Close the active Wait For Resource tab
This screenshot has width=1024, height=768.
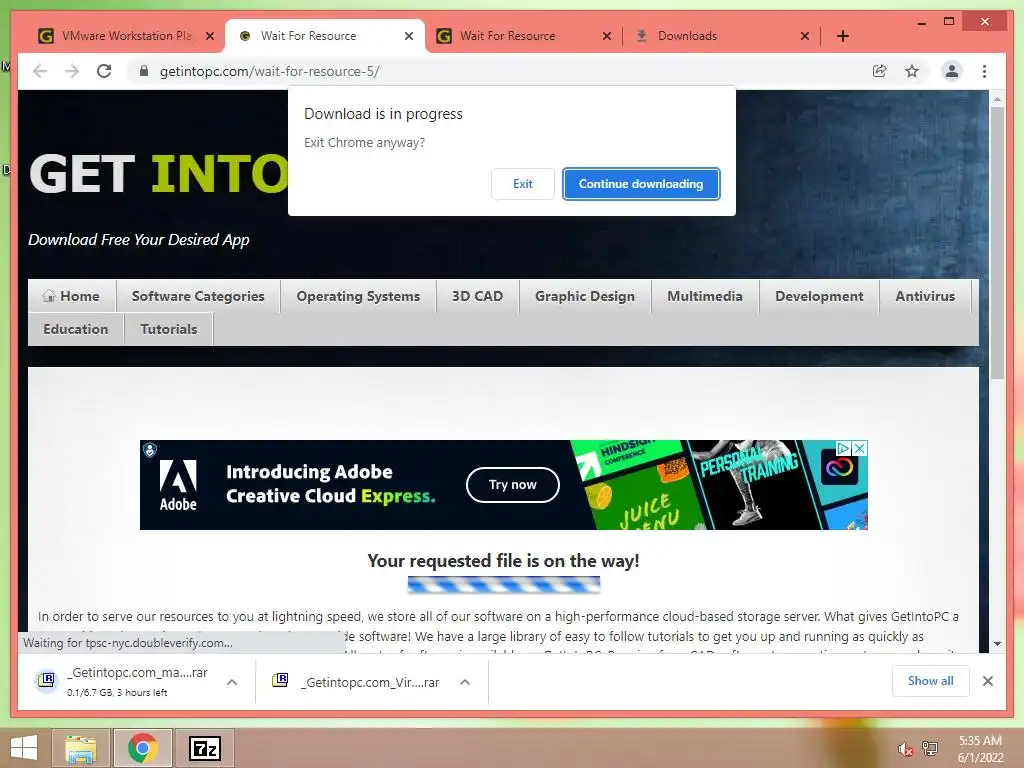[x=409, y=36]
